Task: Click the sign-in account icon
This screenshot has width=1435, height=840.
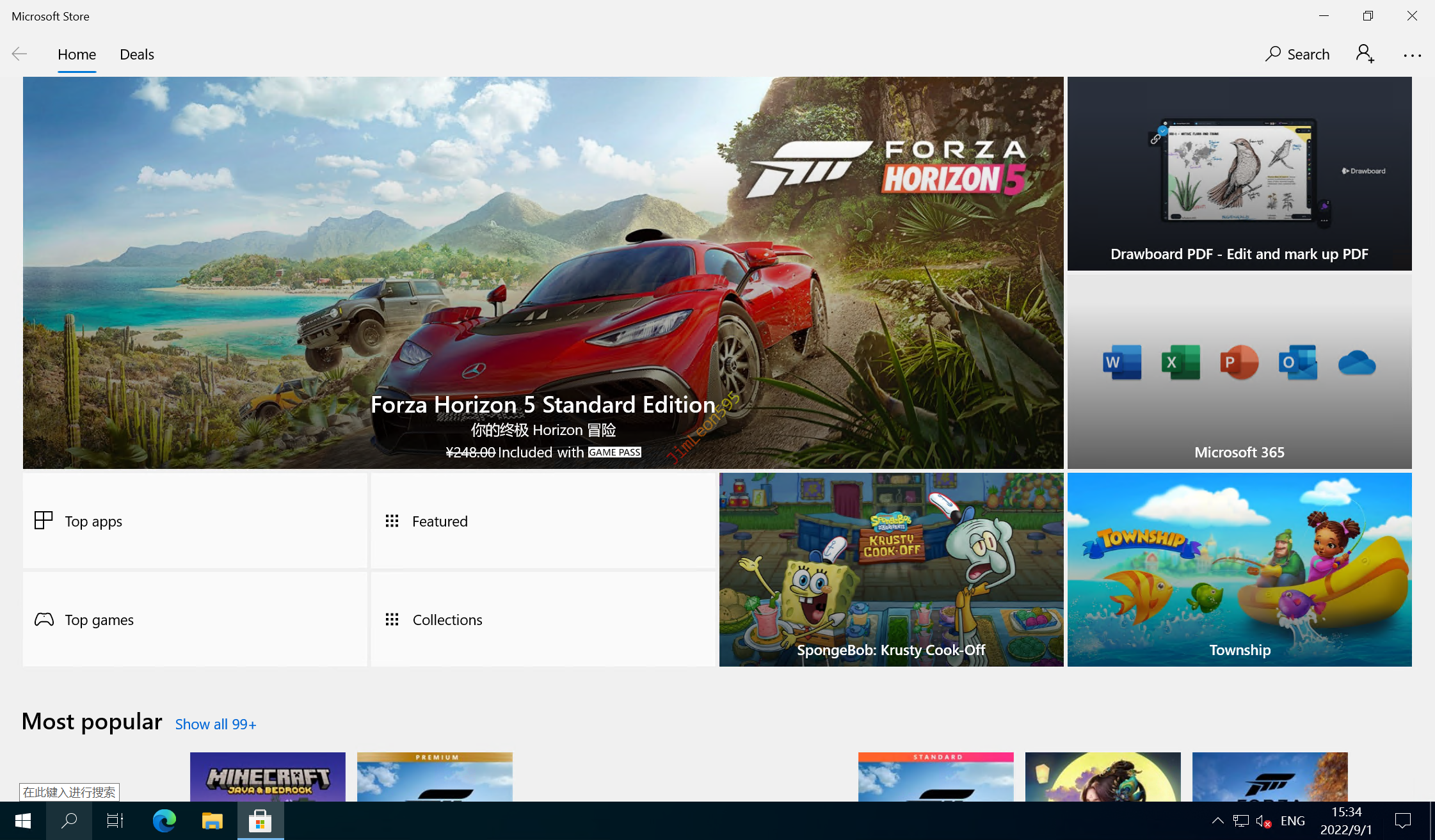Action: pos(1364,54)
